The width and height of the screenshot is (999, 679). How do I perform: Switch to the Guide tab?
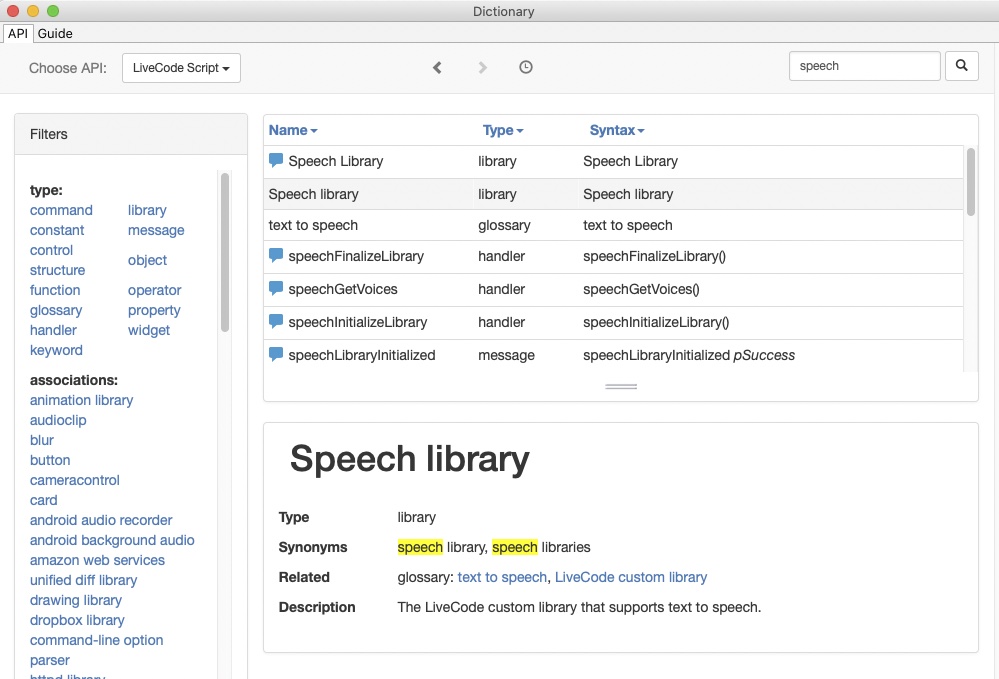click(x=55, y=33)
